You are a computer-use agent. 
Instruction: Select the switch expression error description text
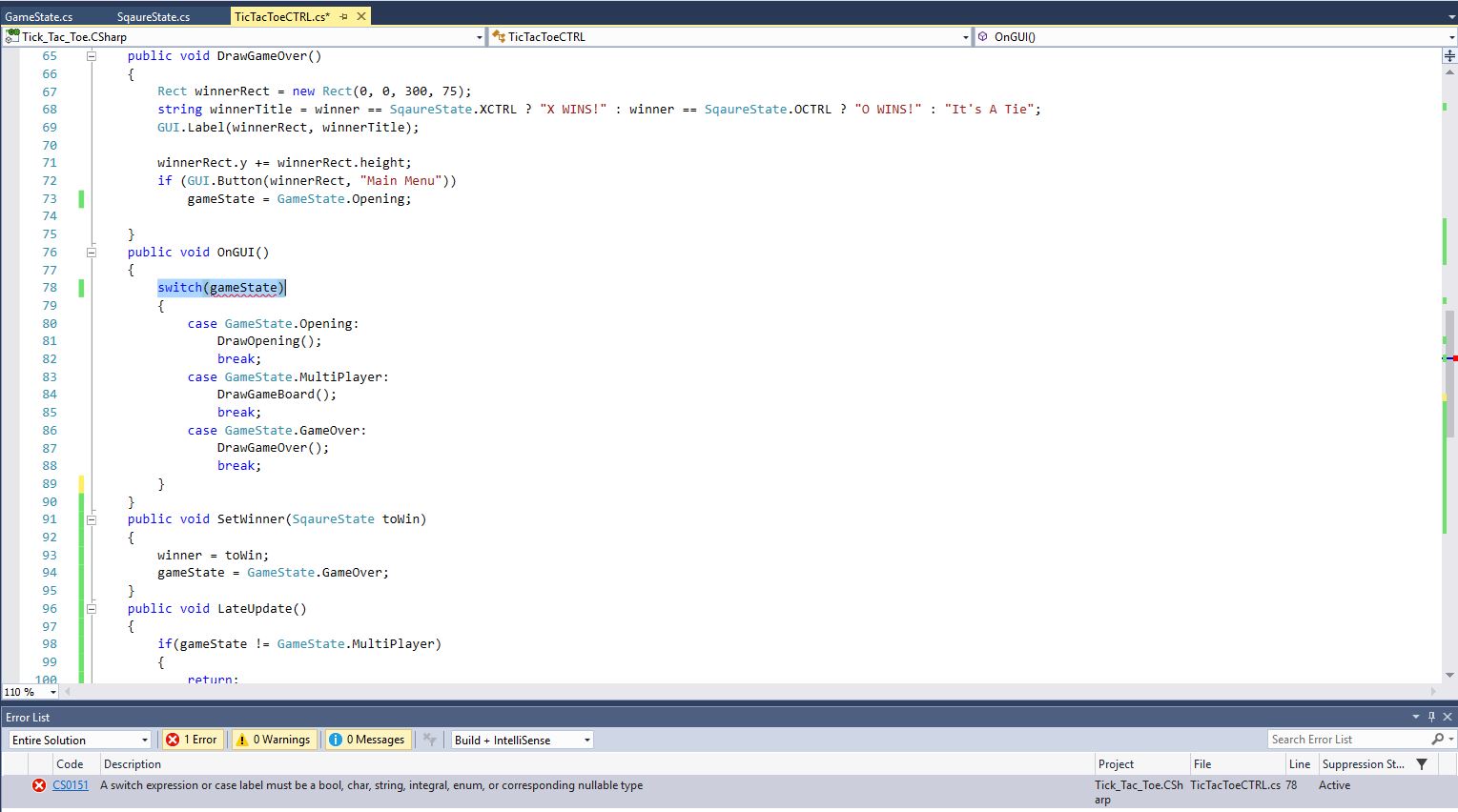[372, 785]
